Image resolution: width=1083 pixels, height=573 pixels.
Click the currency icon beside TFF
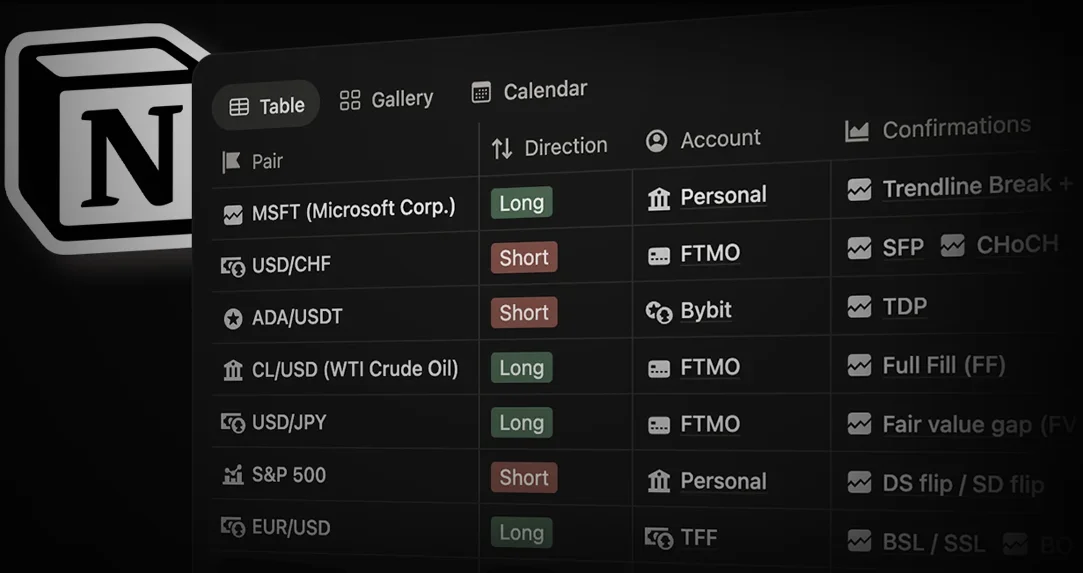pyautogui.click(x=659, y=538)
